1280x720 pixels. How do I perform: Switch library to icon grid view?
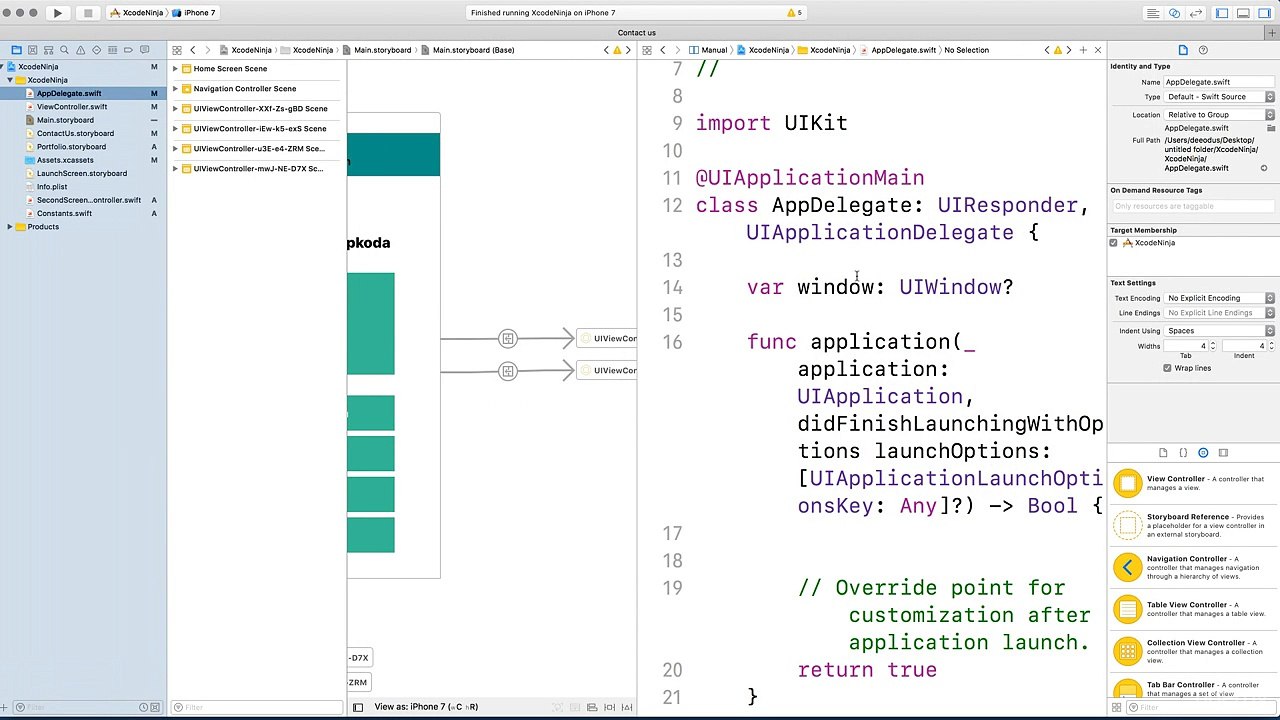(1117, 708)
